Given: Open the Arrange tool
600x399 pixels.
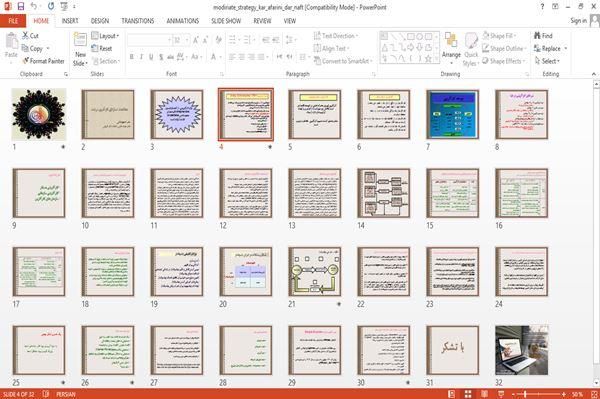Looking at the screenshot, I should 451,47.
